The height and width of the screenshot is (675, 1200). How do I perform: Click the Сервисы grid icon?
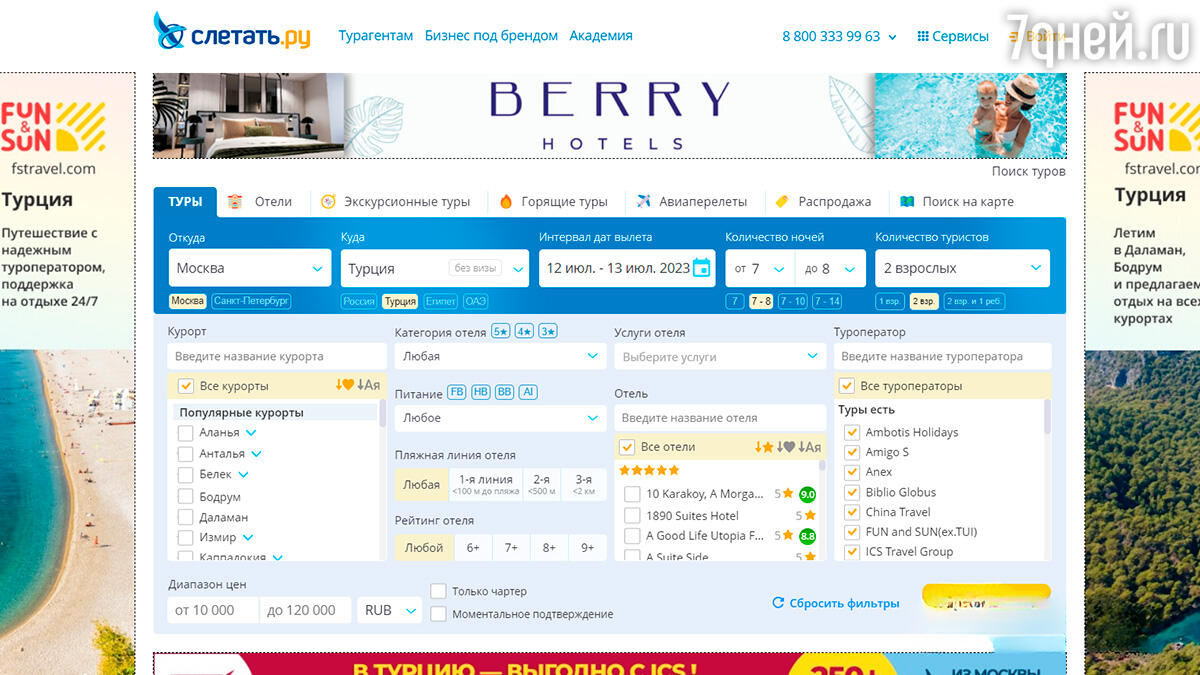[x=923, y=36]
